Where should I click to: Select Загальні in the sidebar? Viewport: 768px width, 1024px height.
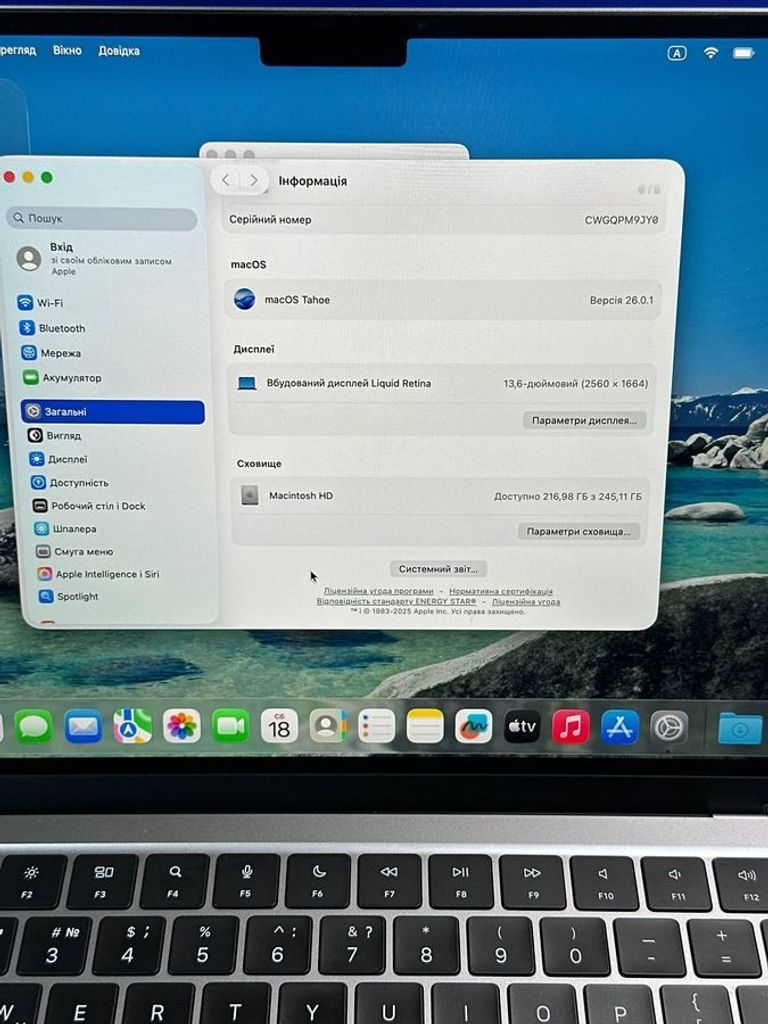coord(113,412)
